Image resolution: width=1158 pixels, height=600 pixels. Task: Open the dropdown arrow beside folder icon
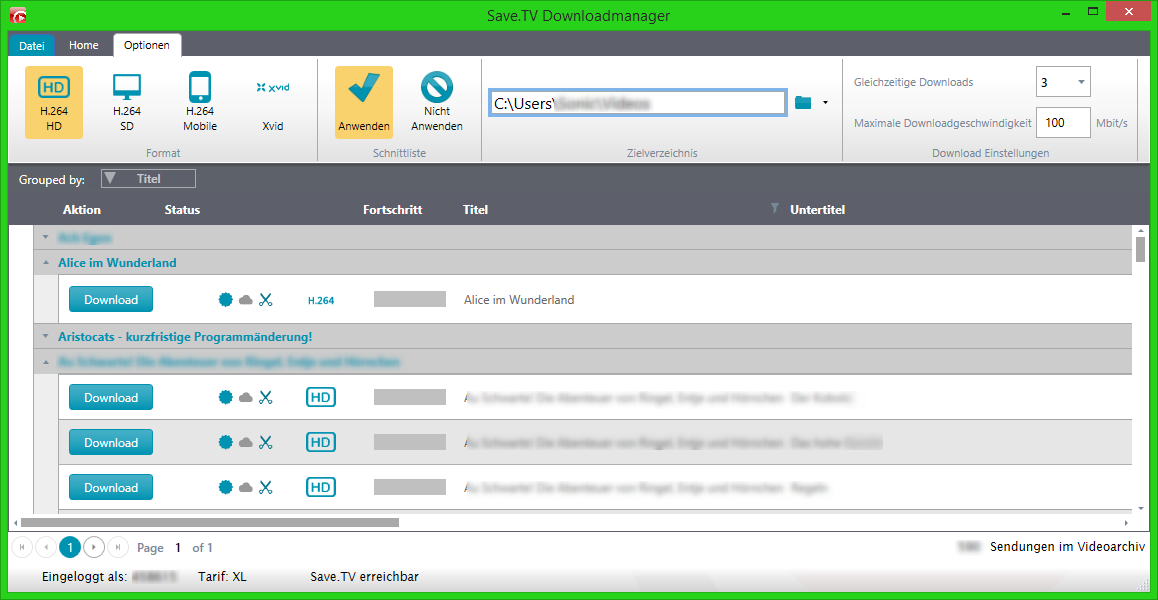point(825,102)
